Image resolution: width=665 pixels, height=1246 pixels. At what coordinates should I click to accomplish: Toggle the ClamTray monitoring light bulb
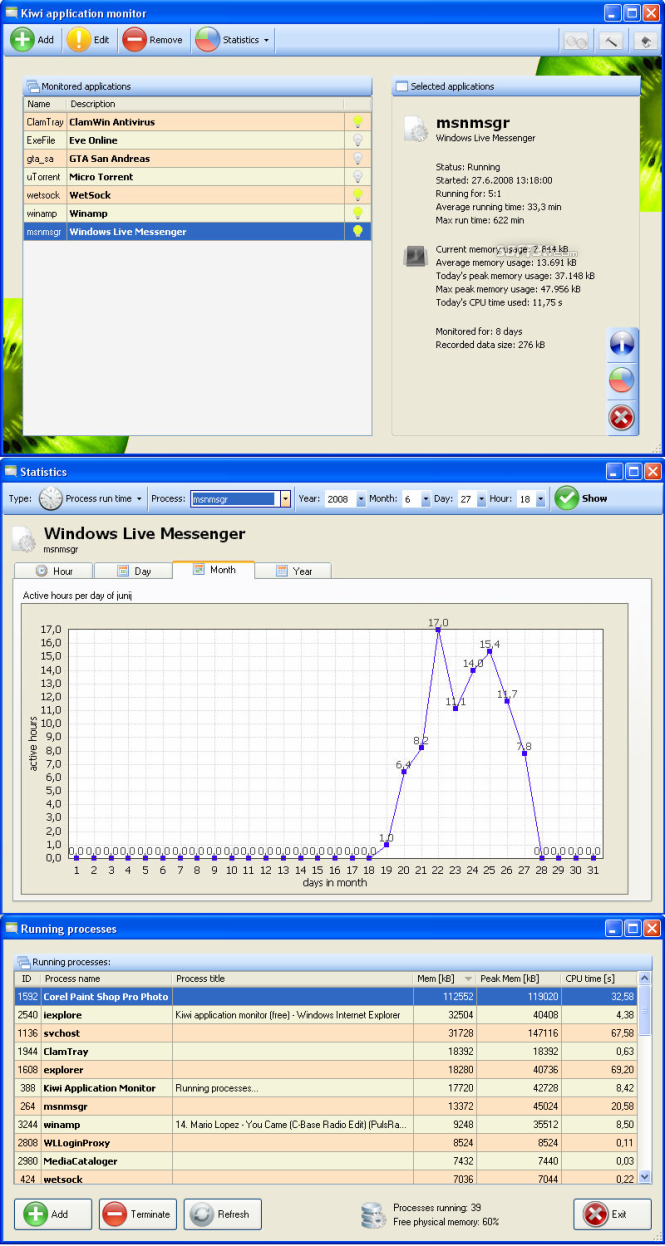tap(356, 122)
